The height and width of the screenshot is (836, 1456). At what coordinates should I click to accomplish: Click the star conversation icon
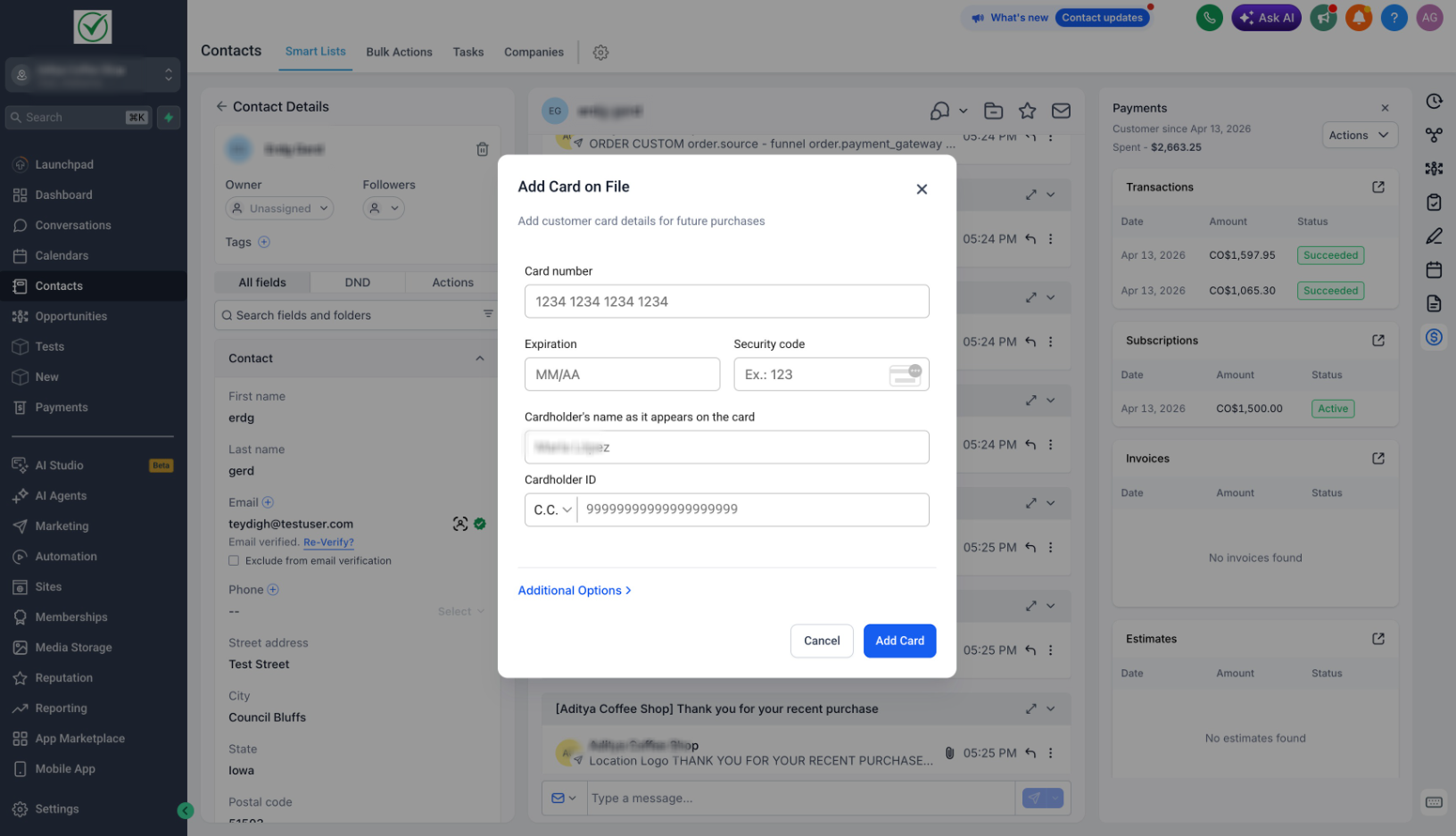[1027, 111]
